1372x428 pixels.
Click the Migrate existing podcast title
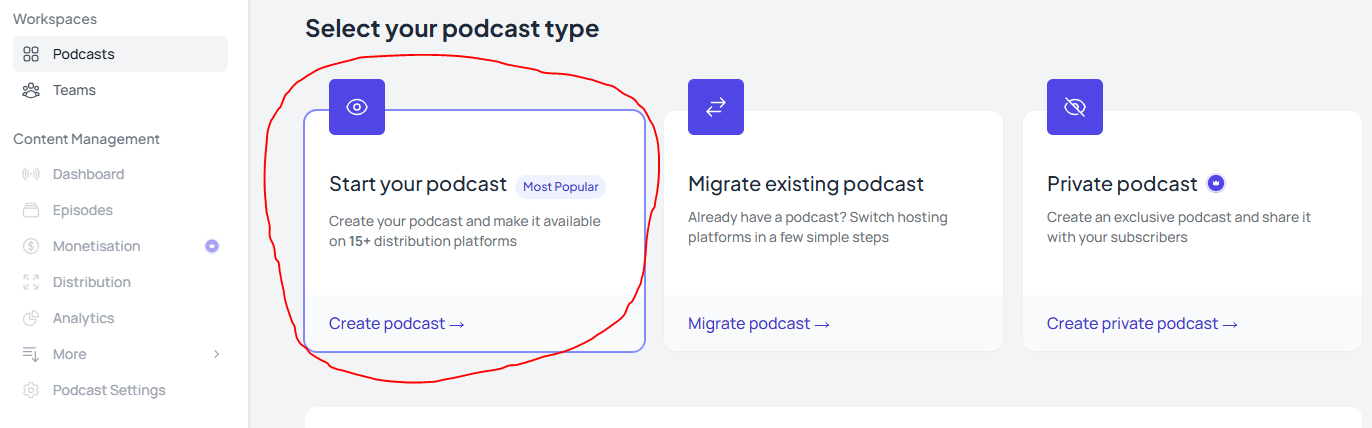[x=806, y=184]
